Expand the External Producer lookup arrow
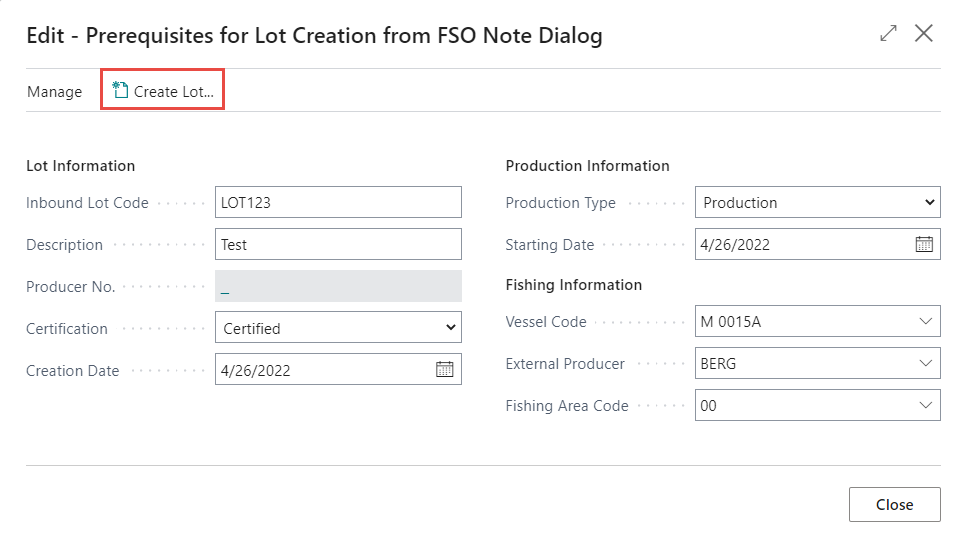Image resolution: width=961 pixels, height=542 pixels. [924, 364]
